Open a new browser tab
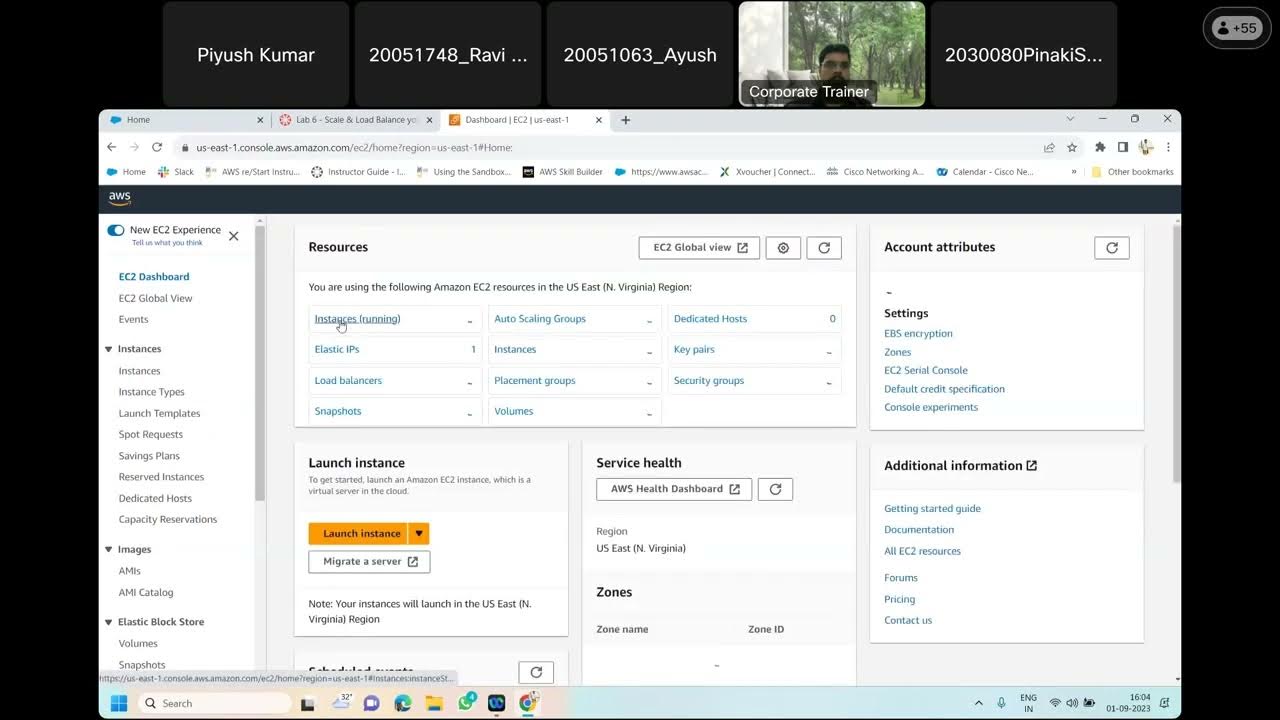This screenshot has width=1280, height=720. (626, 120)
